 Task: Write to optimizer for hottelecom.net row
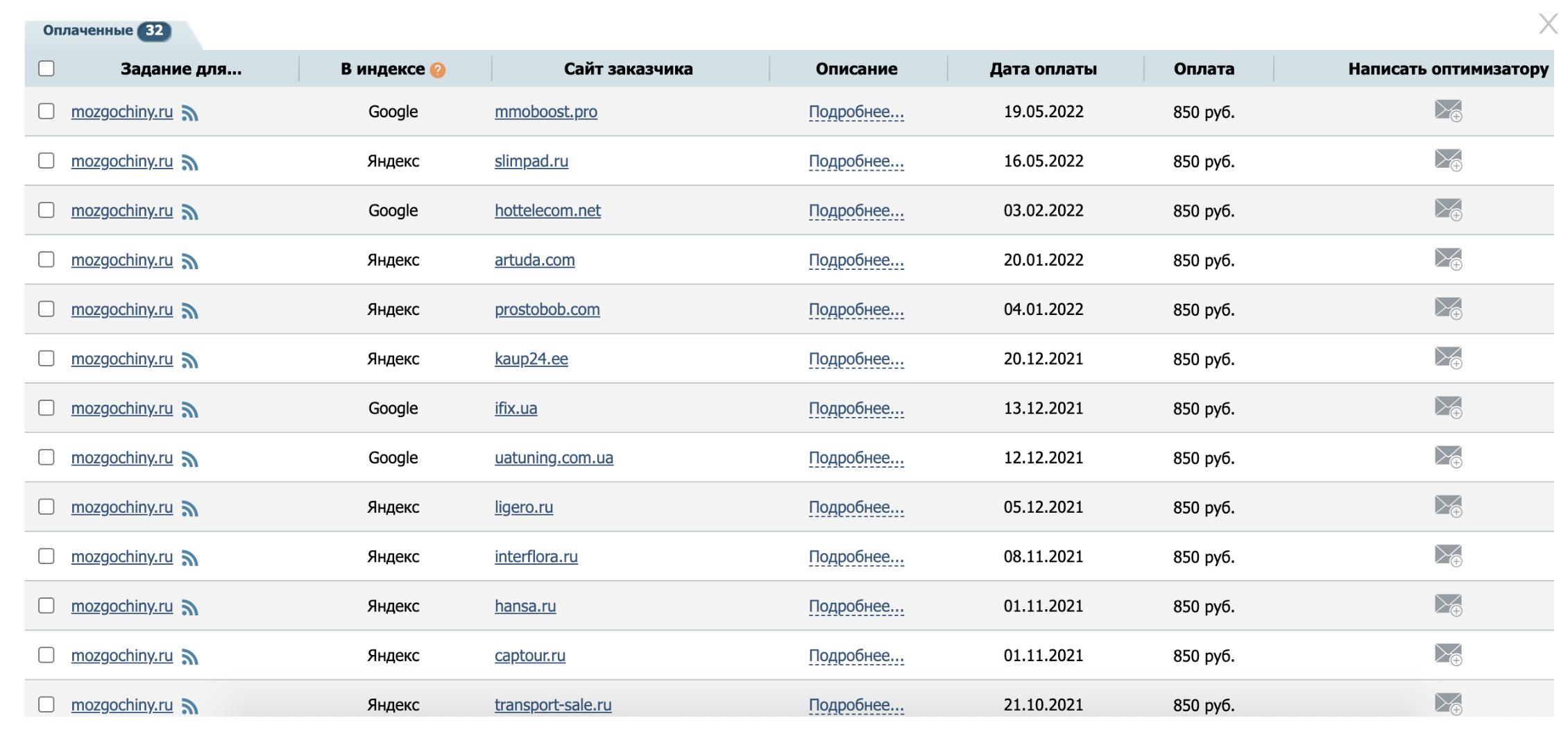(1448, 210)
